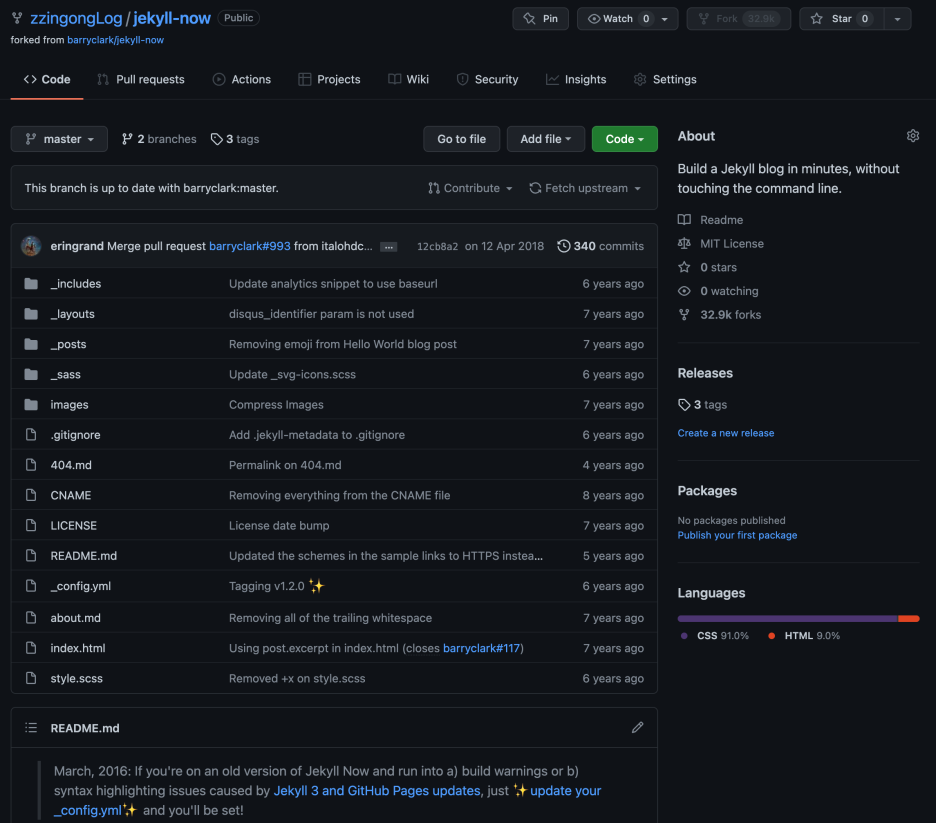Click the orange HTML language bar segment
Screen dimensions: 936x823
[909, 619]
